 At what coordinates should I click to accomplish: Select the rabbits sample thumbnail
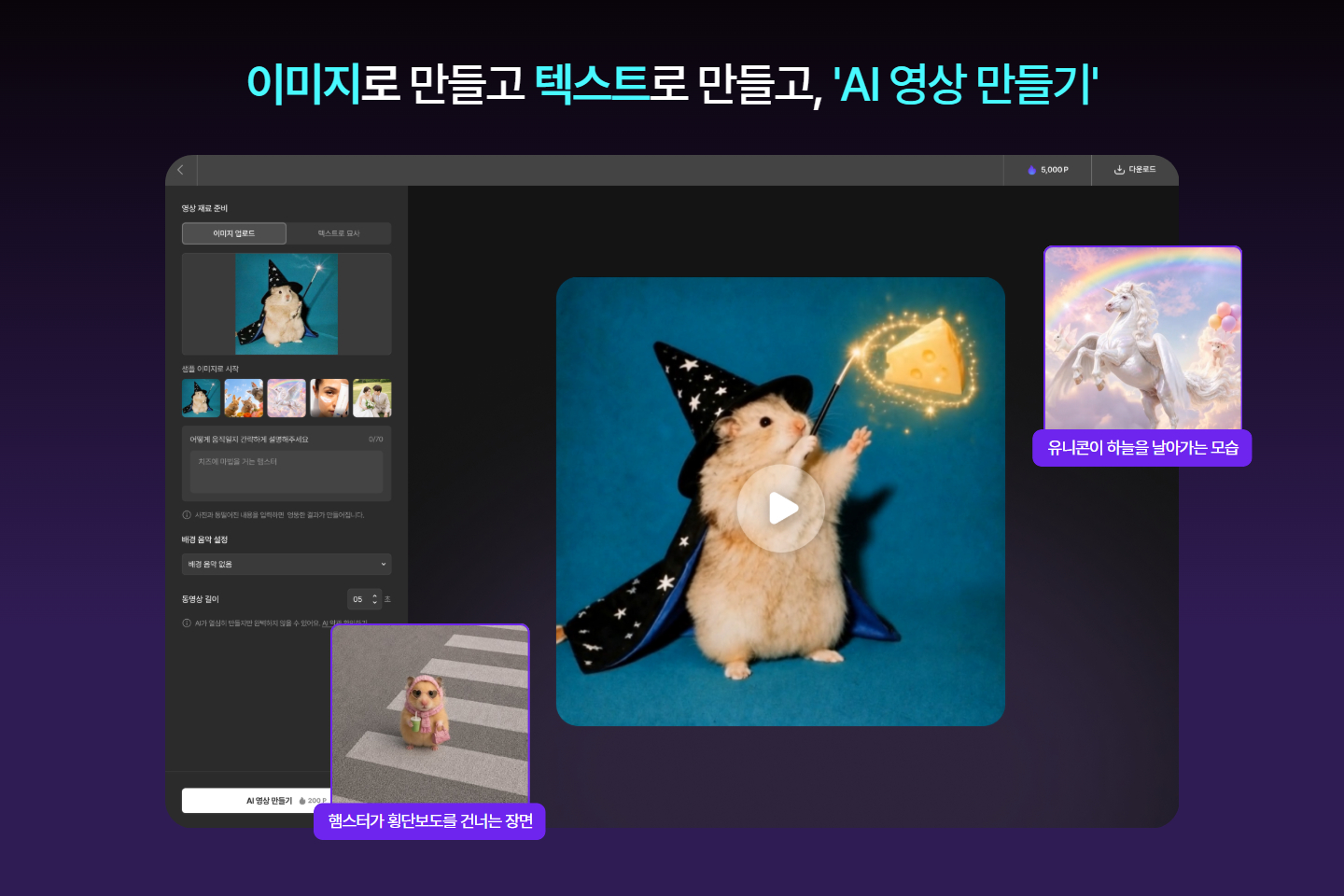(244, 398)
